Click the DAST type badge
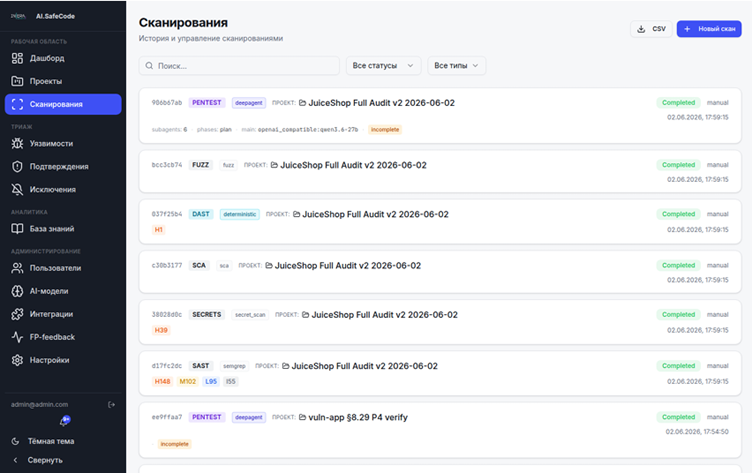 [201, 214]
